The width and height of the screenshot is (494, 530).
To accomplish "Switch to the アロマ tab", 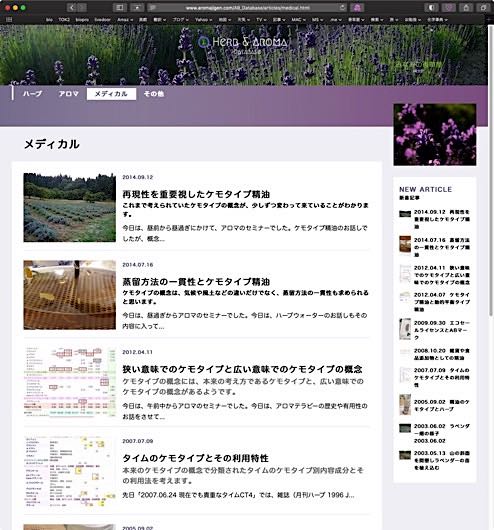I will tap(68, 94).
